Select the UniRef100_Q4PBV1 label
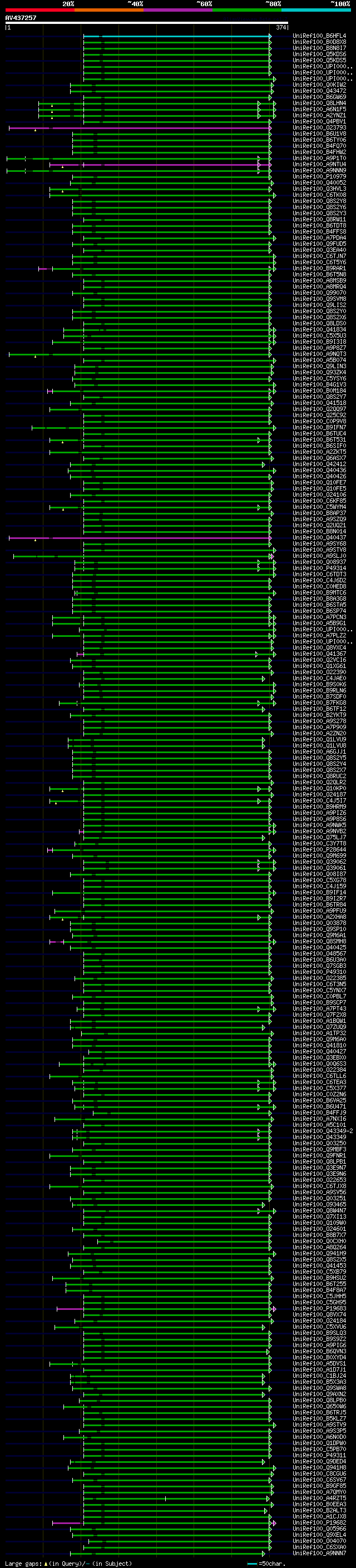This screenshot has height=1568, width=356. pyautogui.click(x=319, y=122)
